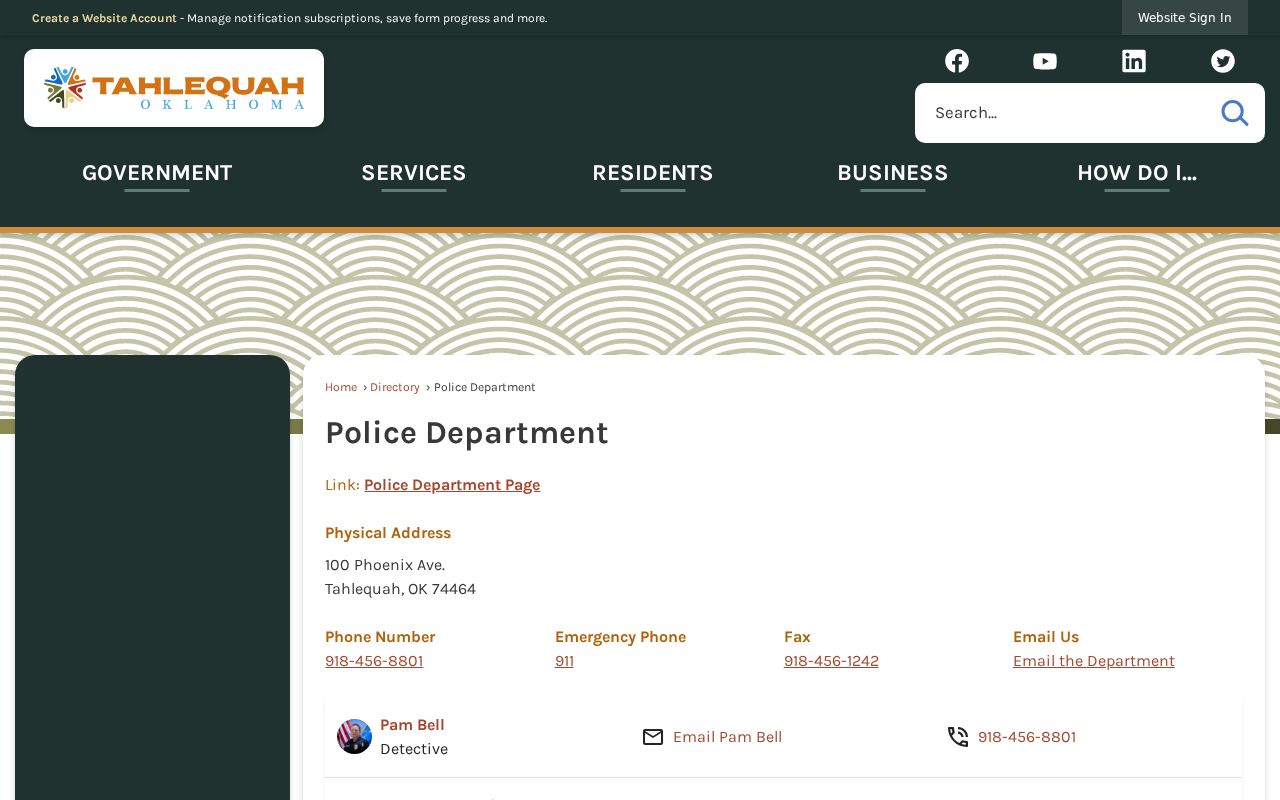Open the Government menu
Viewport: 1280px width, 800px height.
coord(157,173)
